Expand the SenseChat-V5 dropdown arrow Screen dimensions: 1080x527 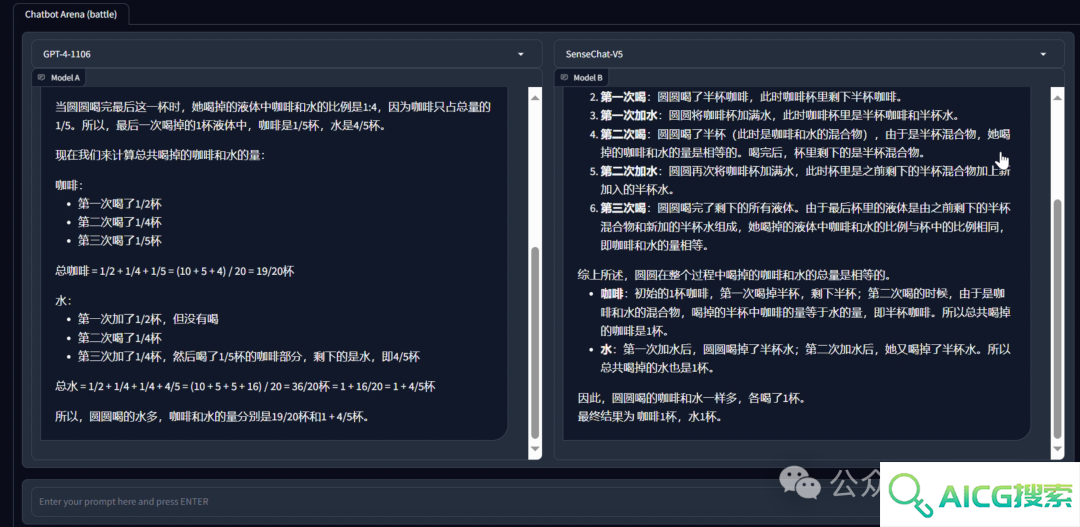(x=1043, y=54)
